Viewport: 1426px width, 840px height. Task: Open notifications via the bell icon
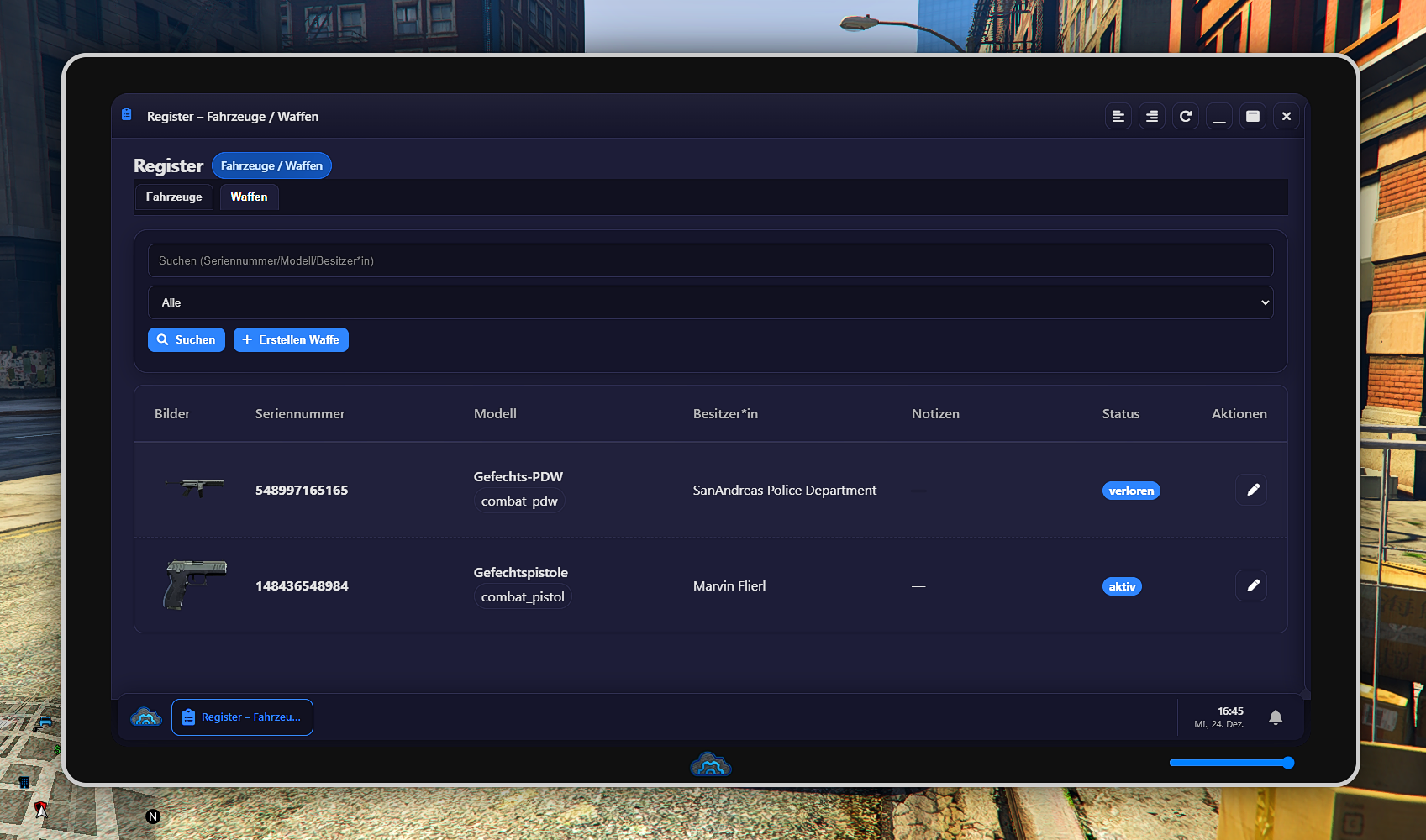(1275, 717)
